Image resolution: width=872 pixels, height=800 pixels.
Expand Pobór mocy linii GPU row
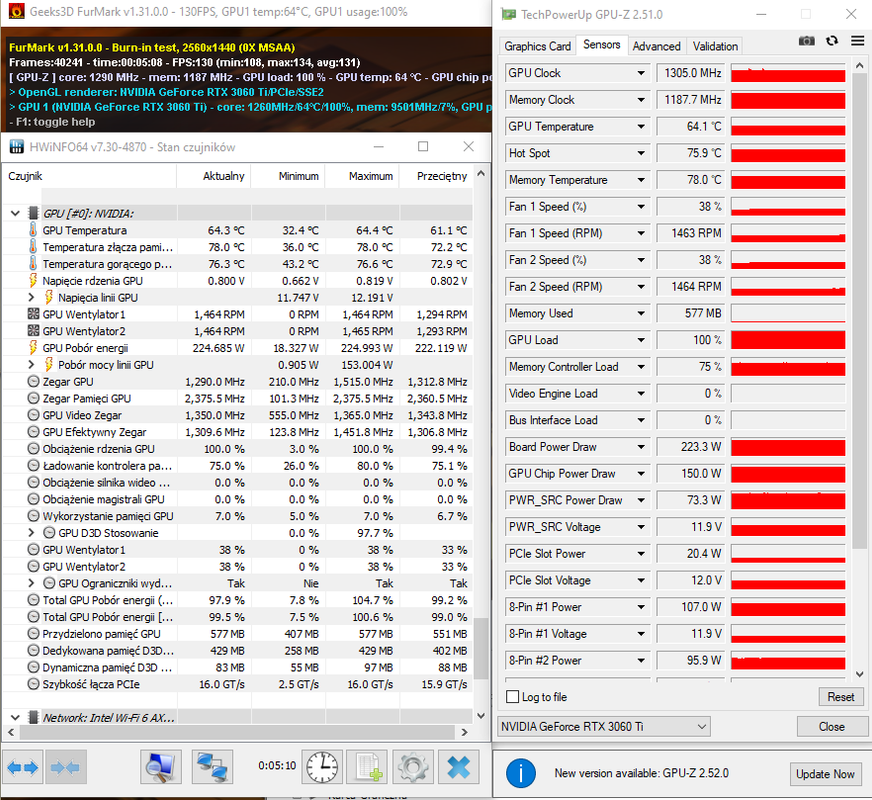31,365
